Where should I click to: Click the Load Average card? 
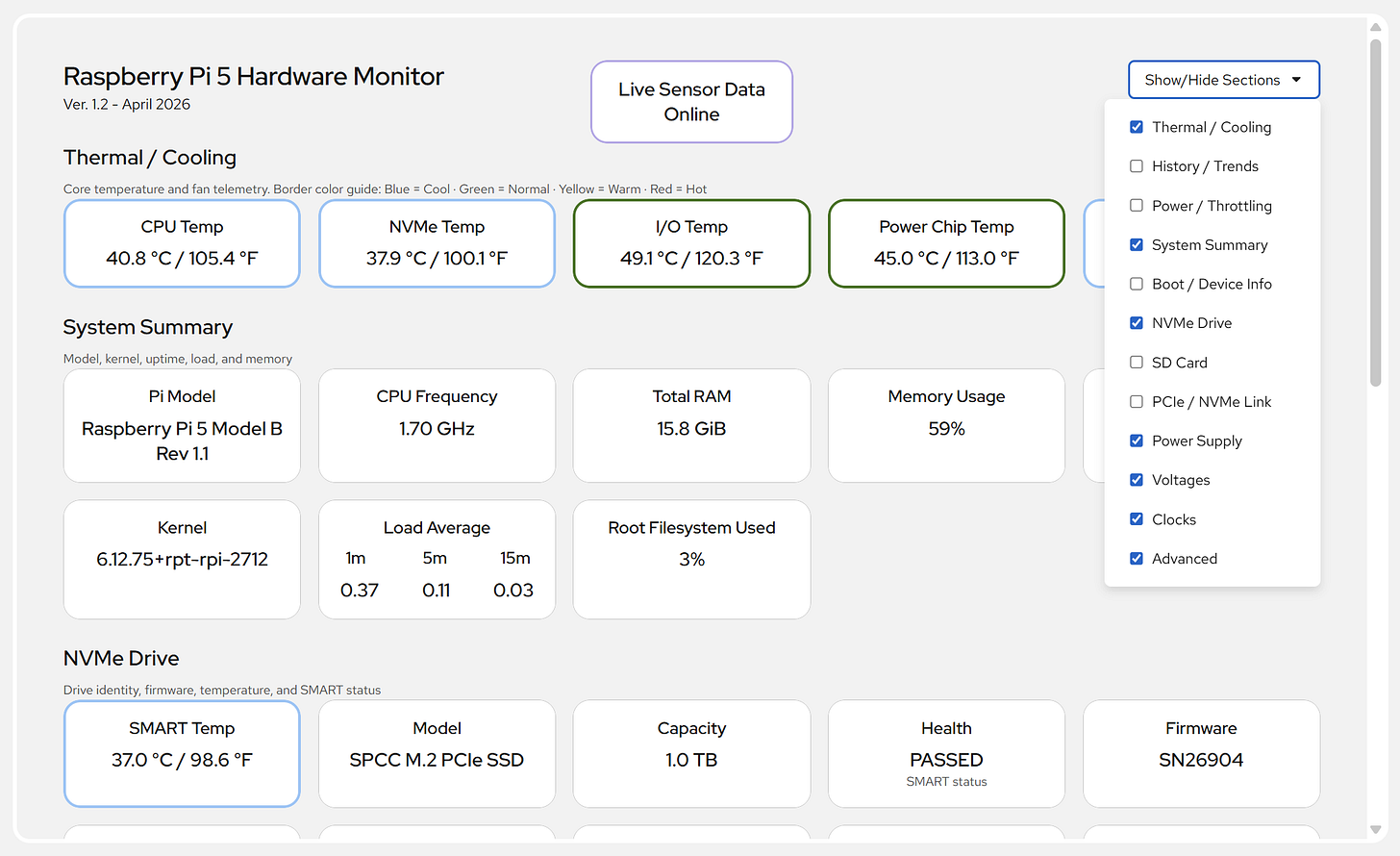coord(437,560)
